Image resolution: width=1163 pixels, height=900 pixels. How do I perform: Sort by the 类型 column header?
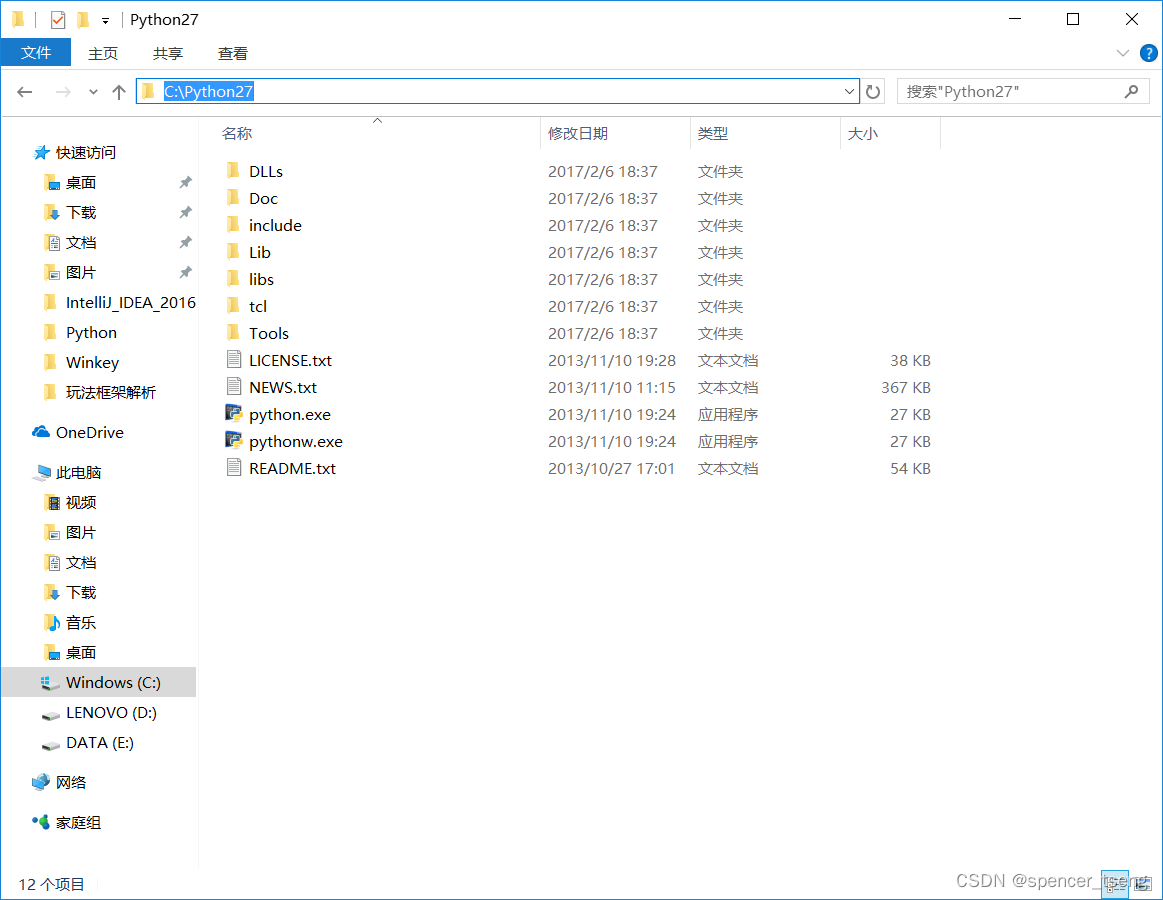click(765, 134)
